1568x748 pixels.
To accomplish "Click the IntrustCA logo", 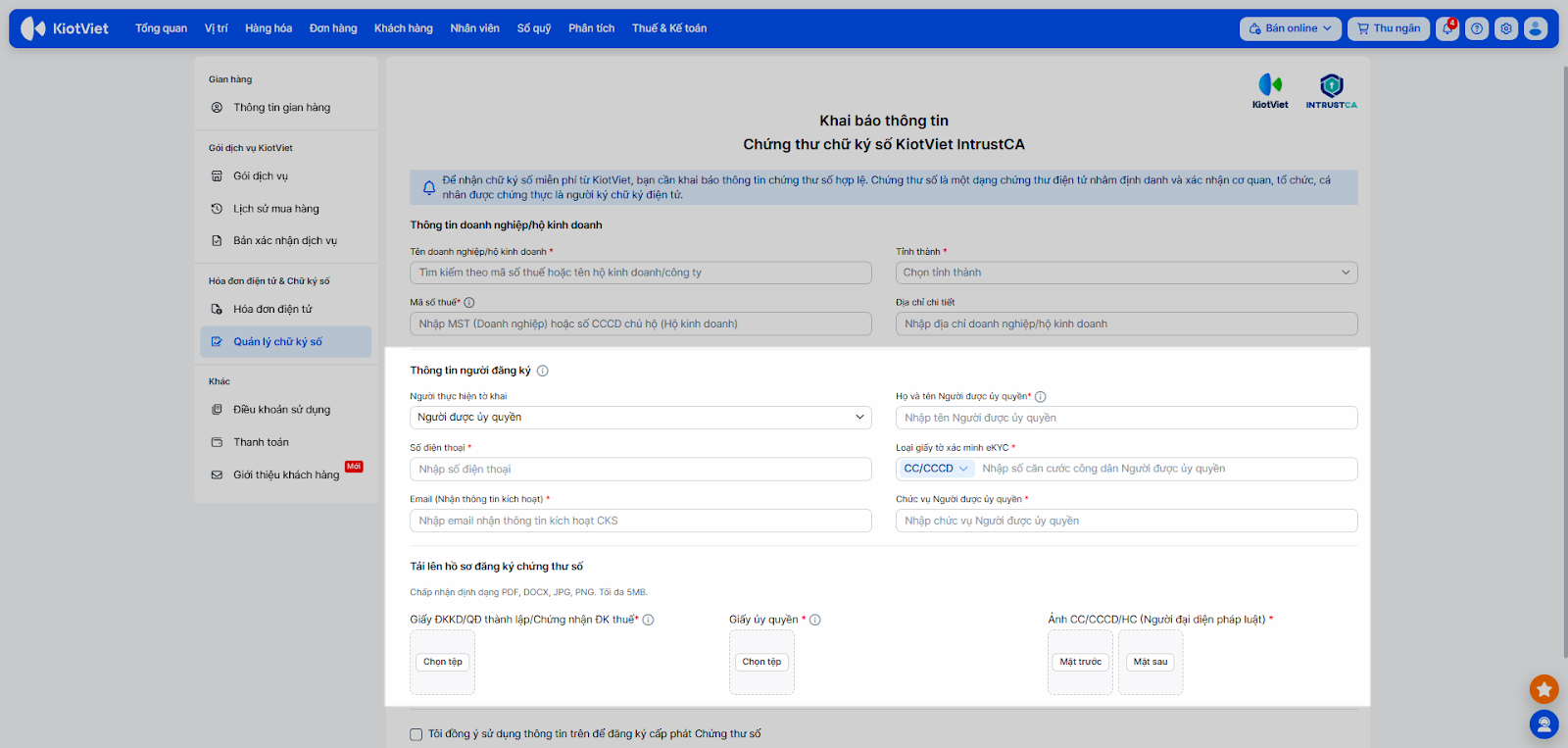I will [x=1332, y=91].
